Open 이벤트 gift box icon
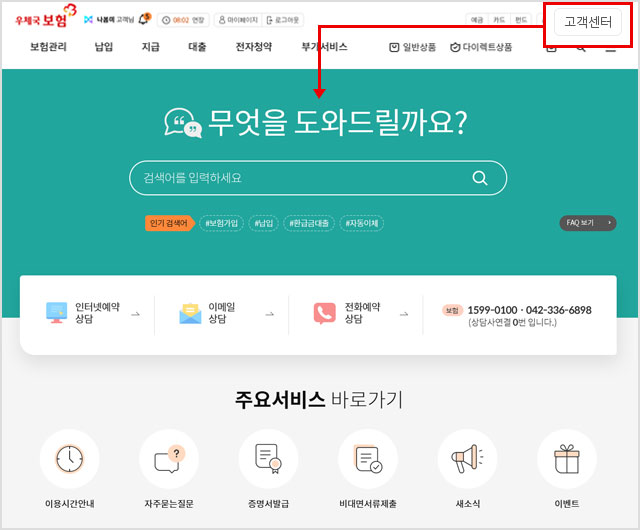Image resolution: width=640 pixels, height=530 pixels. [567, 459]
